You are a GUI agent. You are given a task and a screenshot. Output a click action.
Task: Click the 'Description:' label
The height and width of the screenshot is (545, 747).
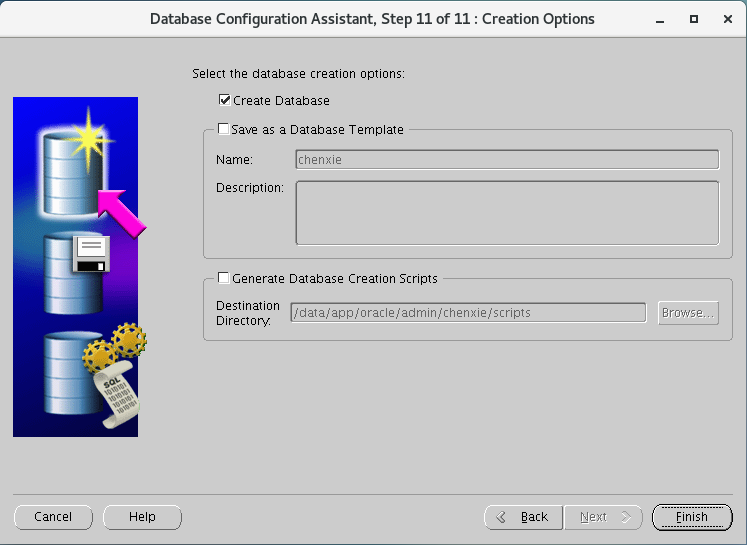250,188
